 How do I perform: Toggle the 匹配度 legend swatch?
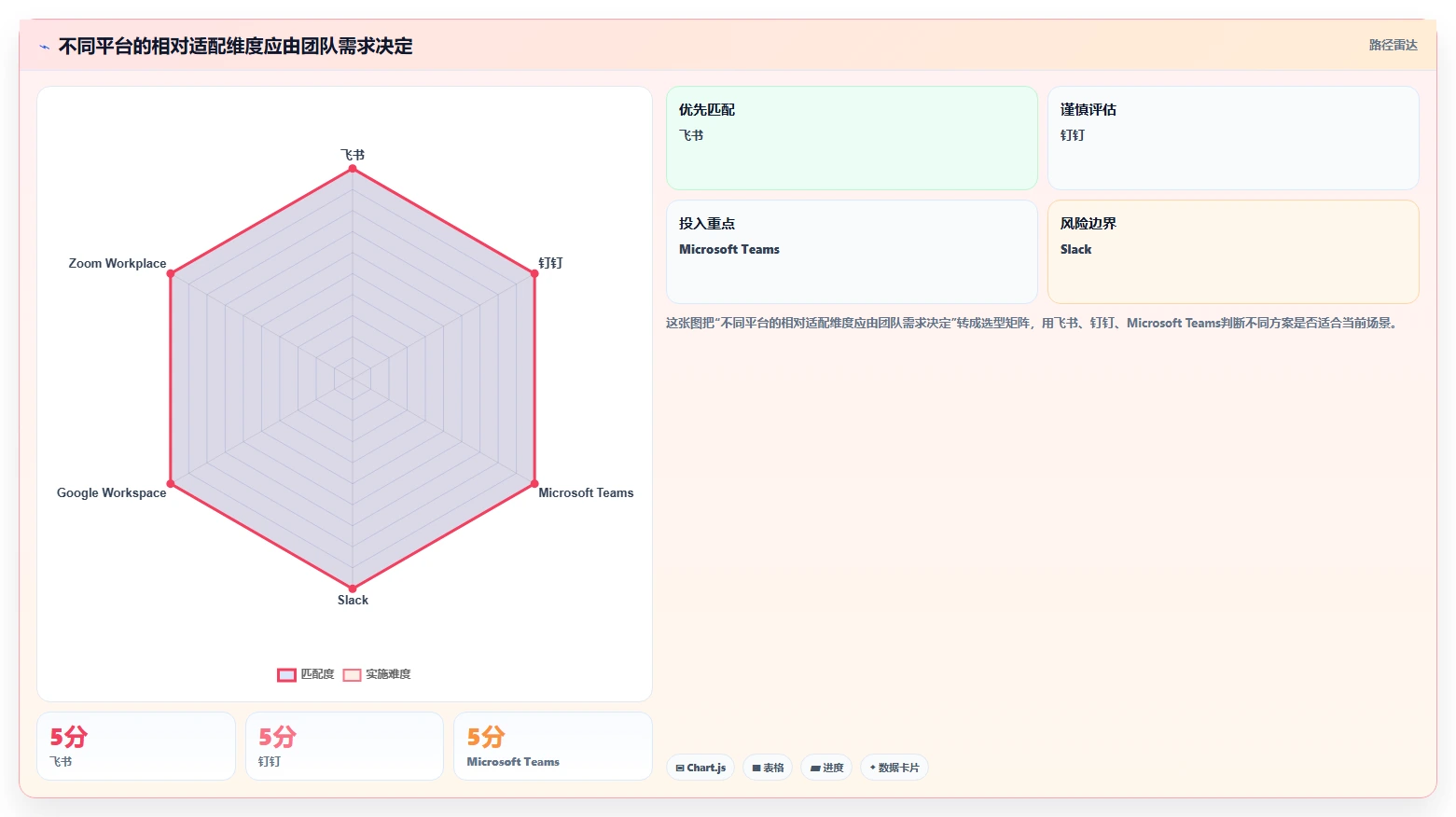tap(286, 674)
